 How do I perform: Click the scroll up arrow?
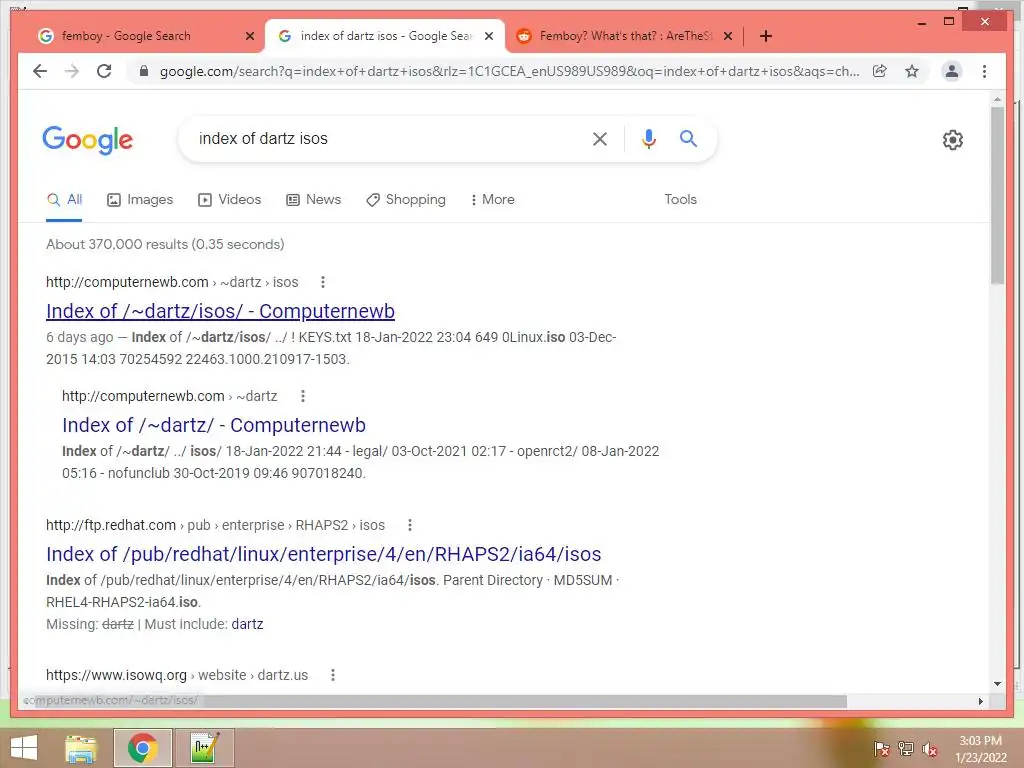click(997, 99)
